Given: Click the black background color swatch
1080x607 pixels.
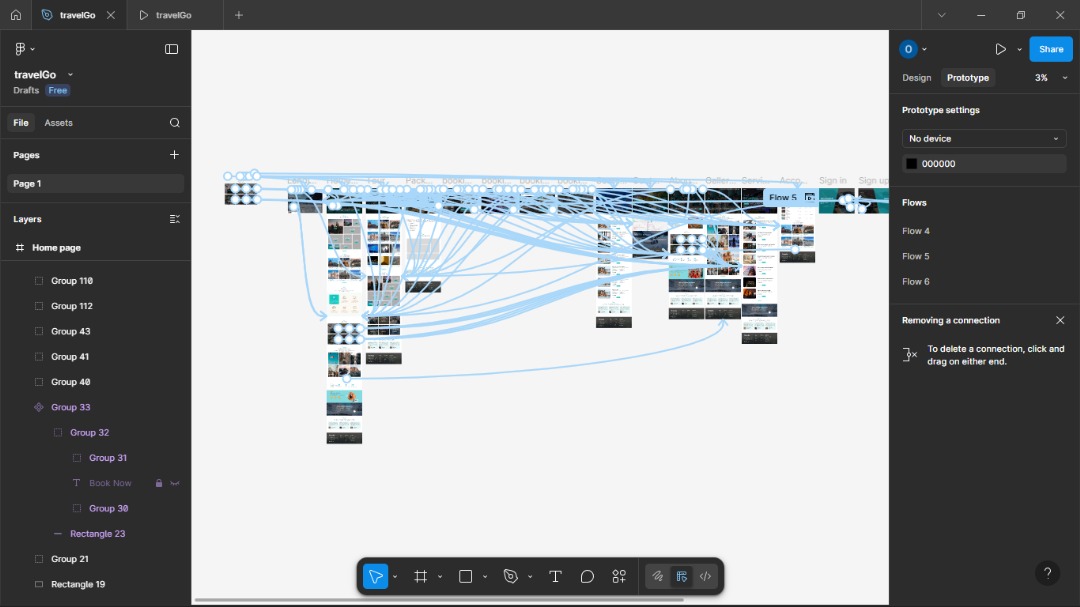Looking at the screenshot, I should 911,164.
